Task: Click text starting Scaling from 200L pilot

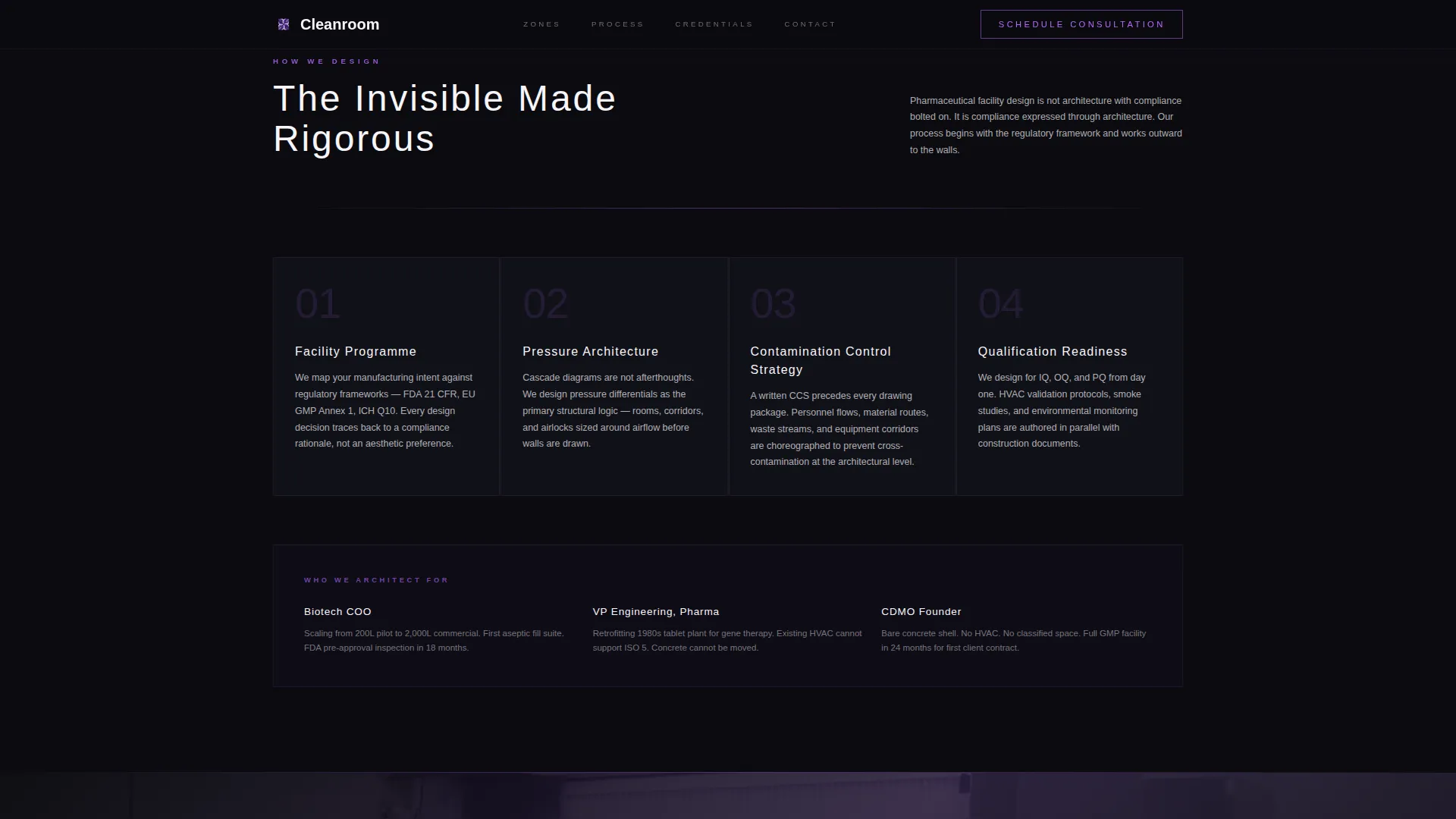Action: click(434, 641)
